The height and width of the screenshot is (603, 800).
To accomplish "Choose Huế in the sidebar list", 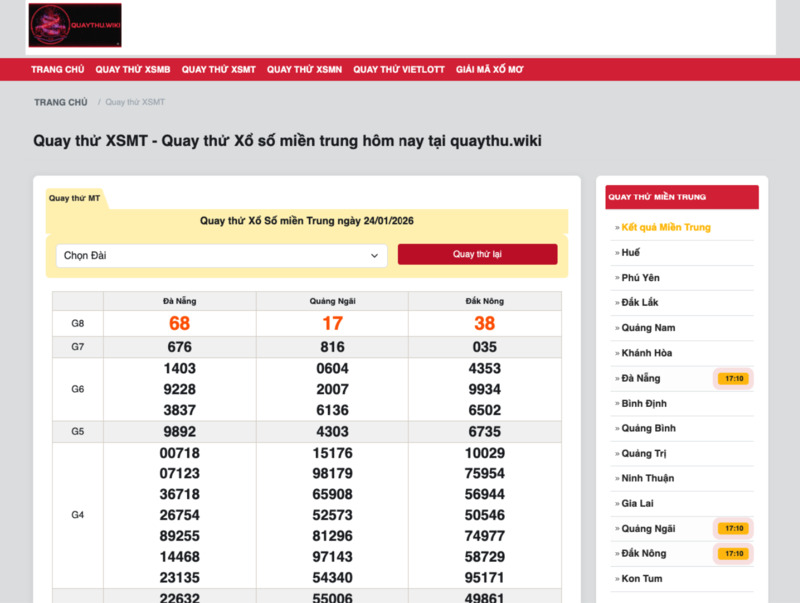I will click(630, 253).
